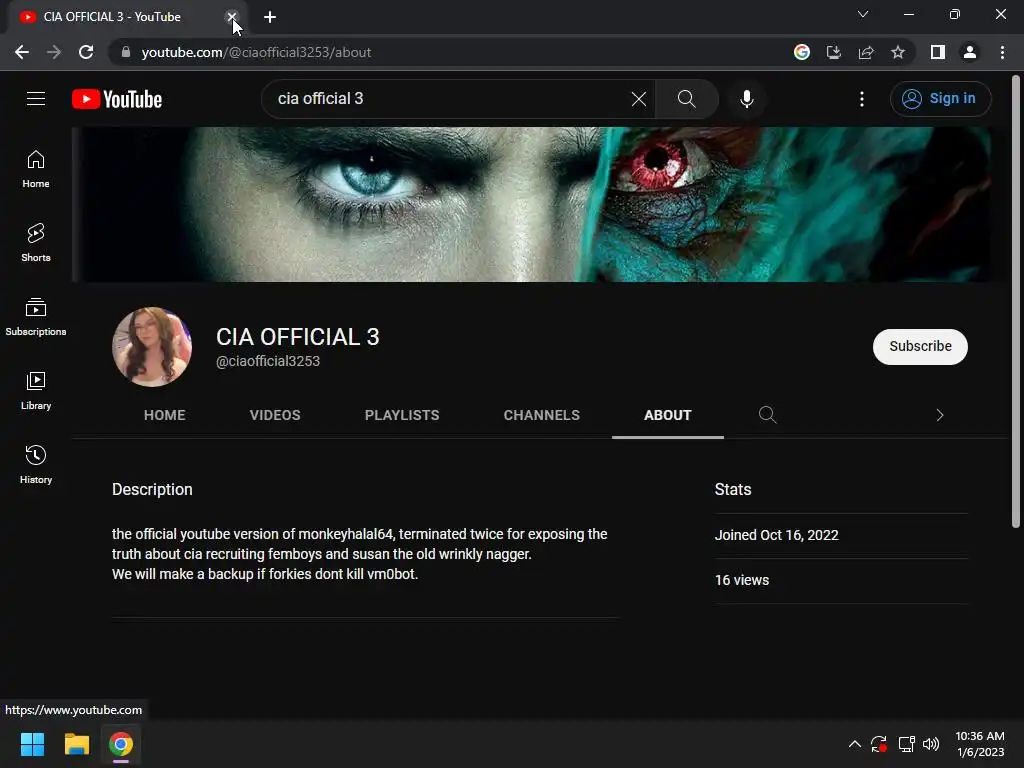Bookmark this page with star icon
This screenshot has width=1024, height=768.
tap(898, 52)
